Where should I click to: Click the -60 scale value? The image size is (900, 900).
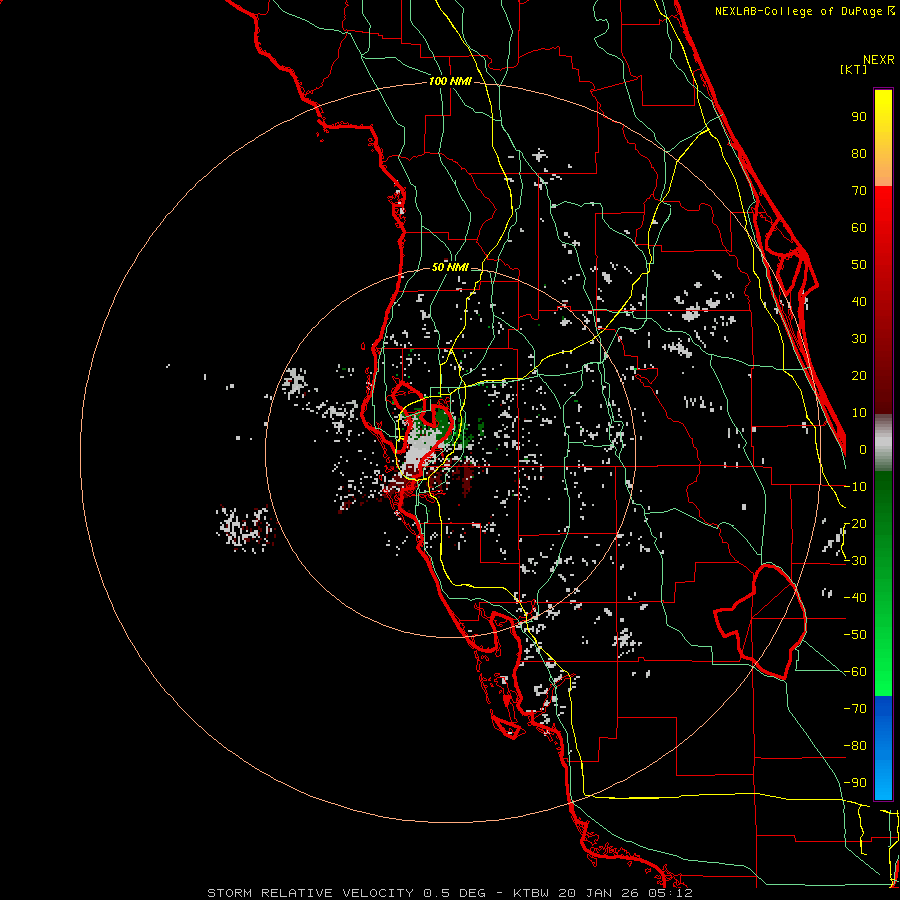tap(855, 672)
